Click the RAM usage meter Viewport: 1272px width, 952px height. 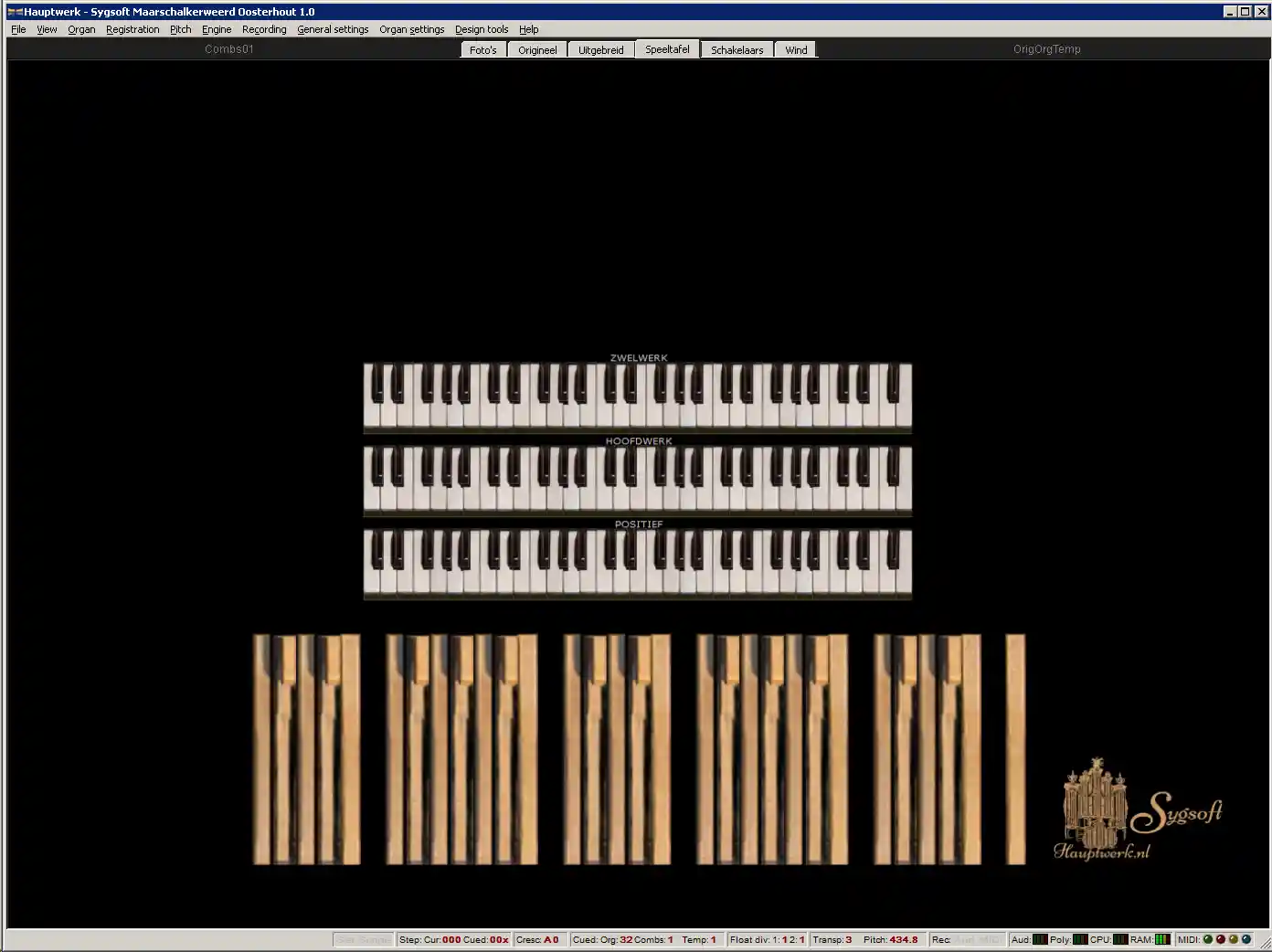pos(1162,939)
